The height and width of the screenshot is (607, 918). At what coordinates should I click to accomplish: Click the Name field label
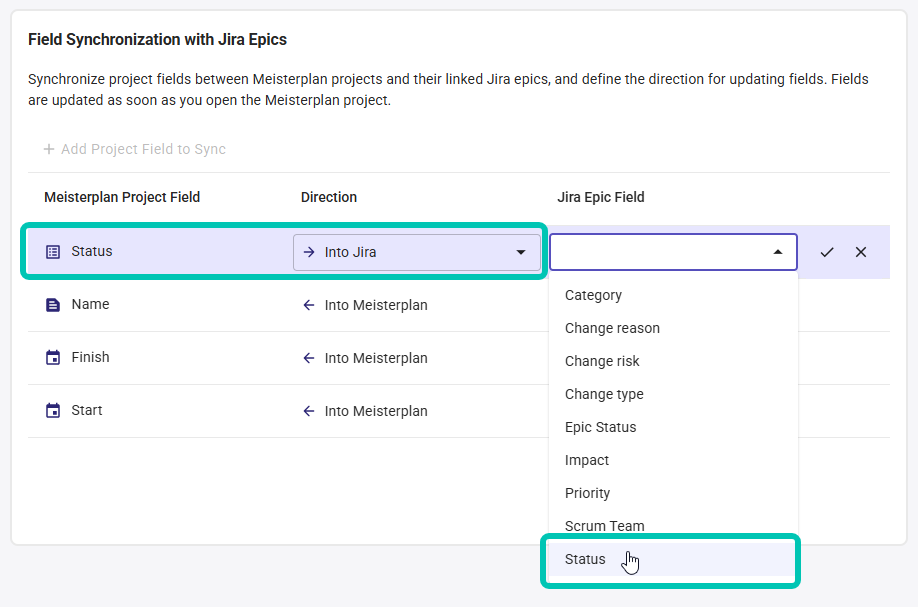pos(90,304)
